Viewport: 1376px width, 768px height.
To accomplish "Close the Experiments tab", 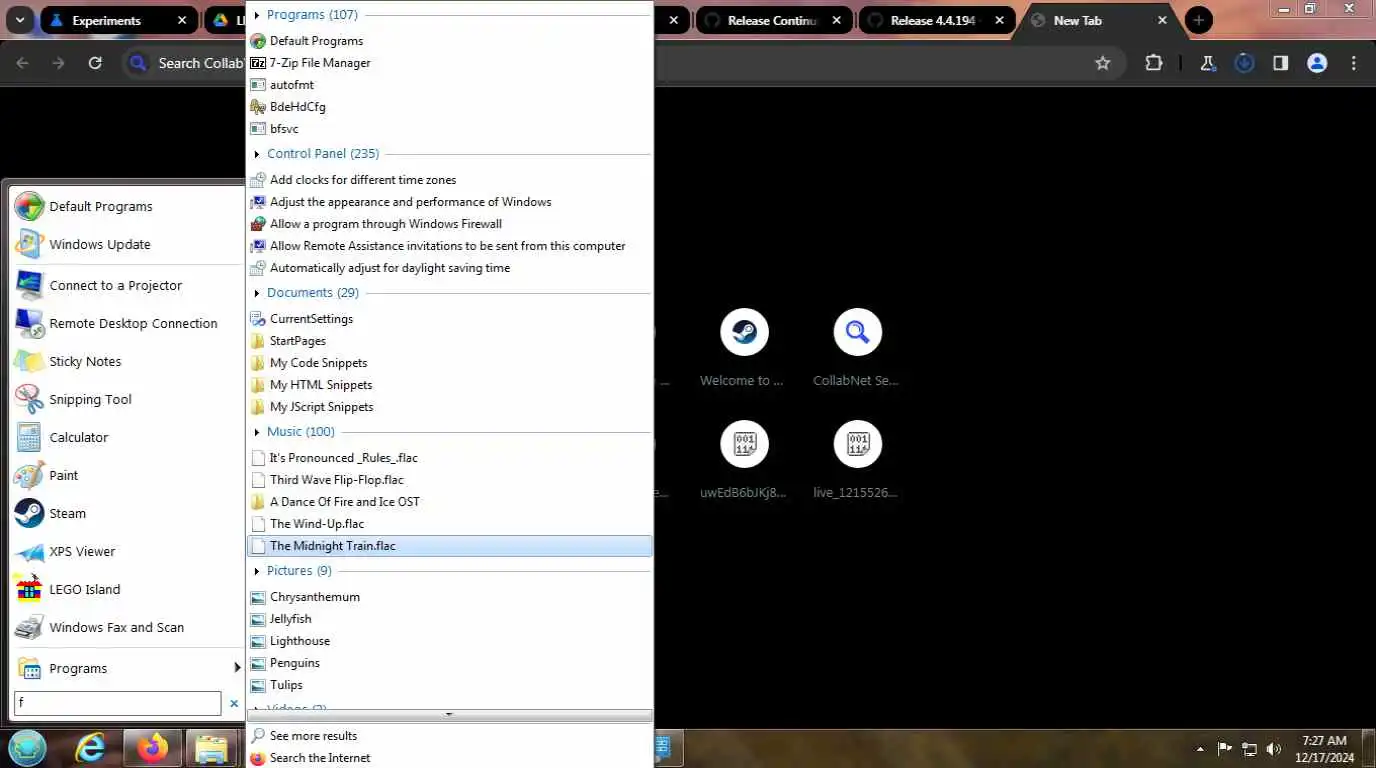I will pyautogui.click(x=181, y=20).
